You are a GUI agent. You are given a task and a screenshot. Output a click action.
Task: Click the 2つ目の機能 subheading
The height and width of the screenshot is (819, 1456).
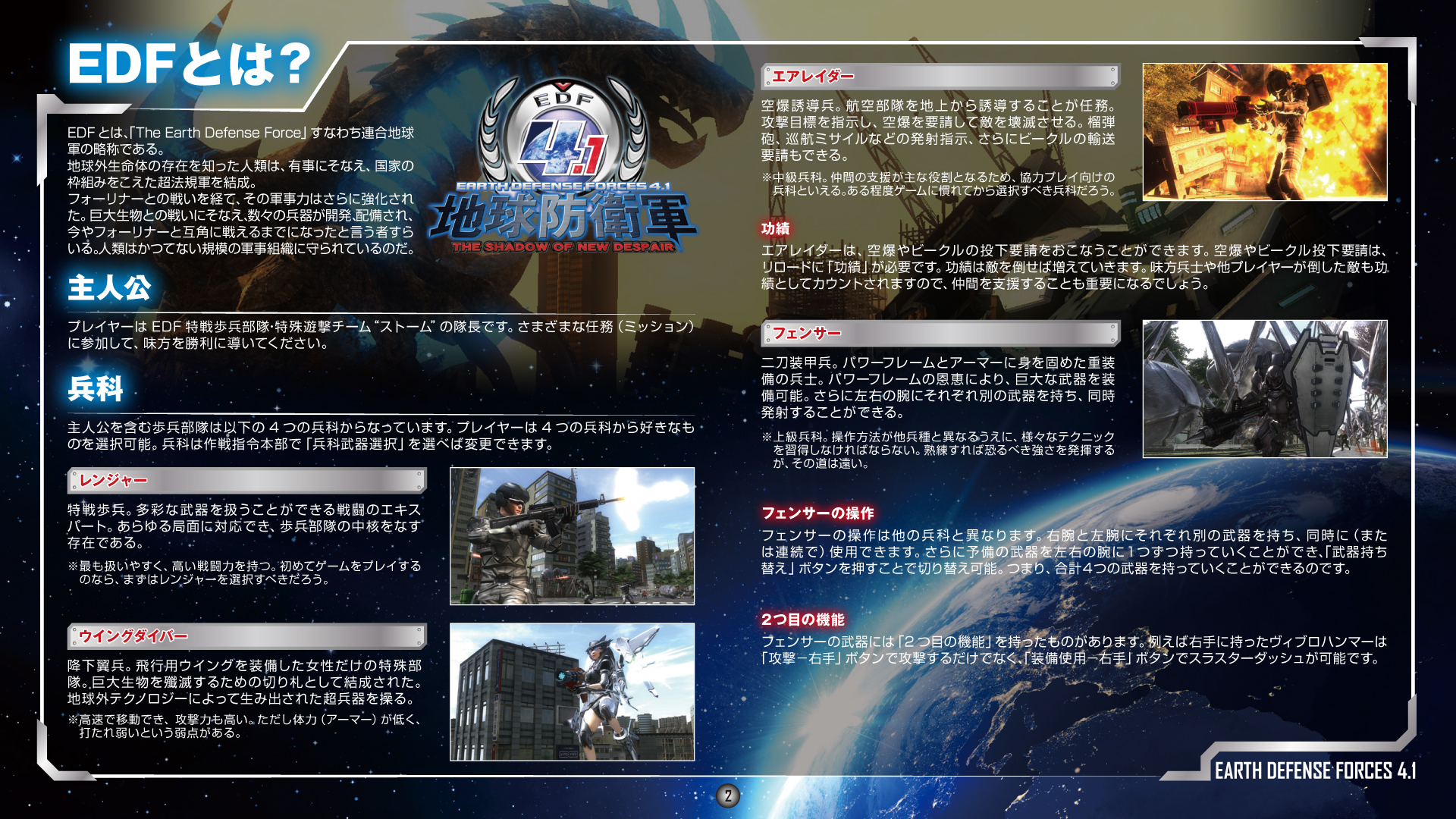[x=803, y=620]
